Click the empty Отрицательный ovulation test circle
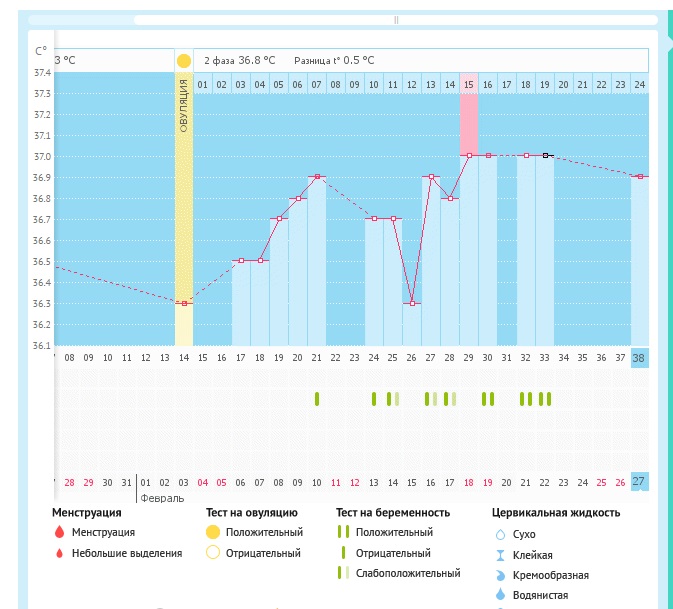This screenshot has height=609, width=673. [x=212, y=553]
